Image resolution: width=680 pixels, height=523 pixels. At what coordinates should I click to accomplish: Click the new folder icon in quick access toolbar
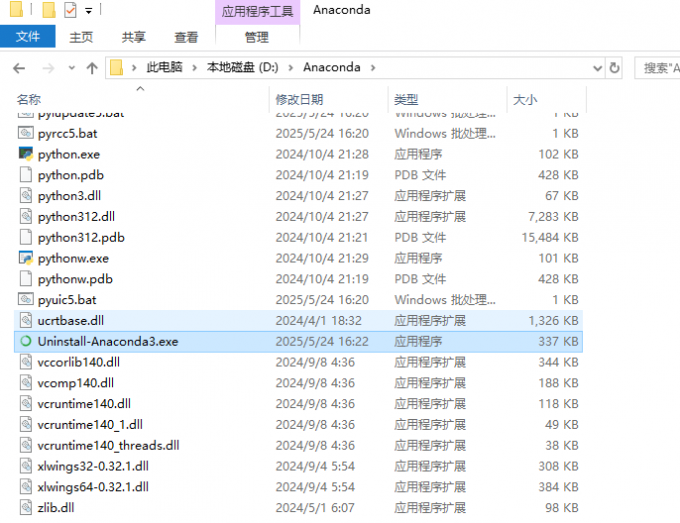[x=49, y=10]
